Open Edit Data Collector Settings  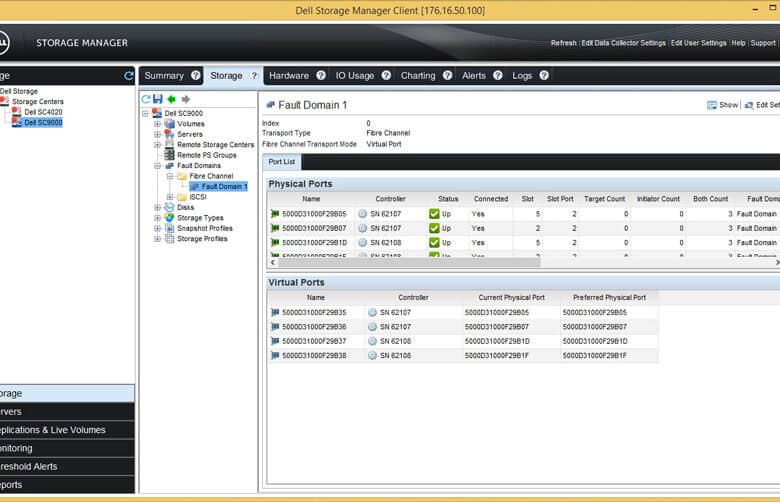[623, 43]
